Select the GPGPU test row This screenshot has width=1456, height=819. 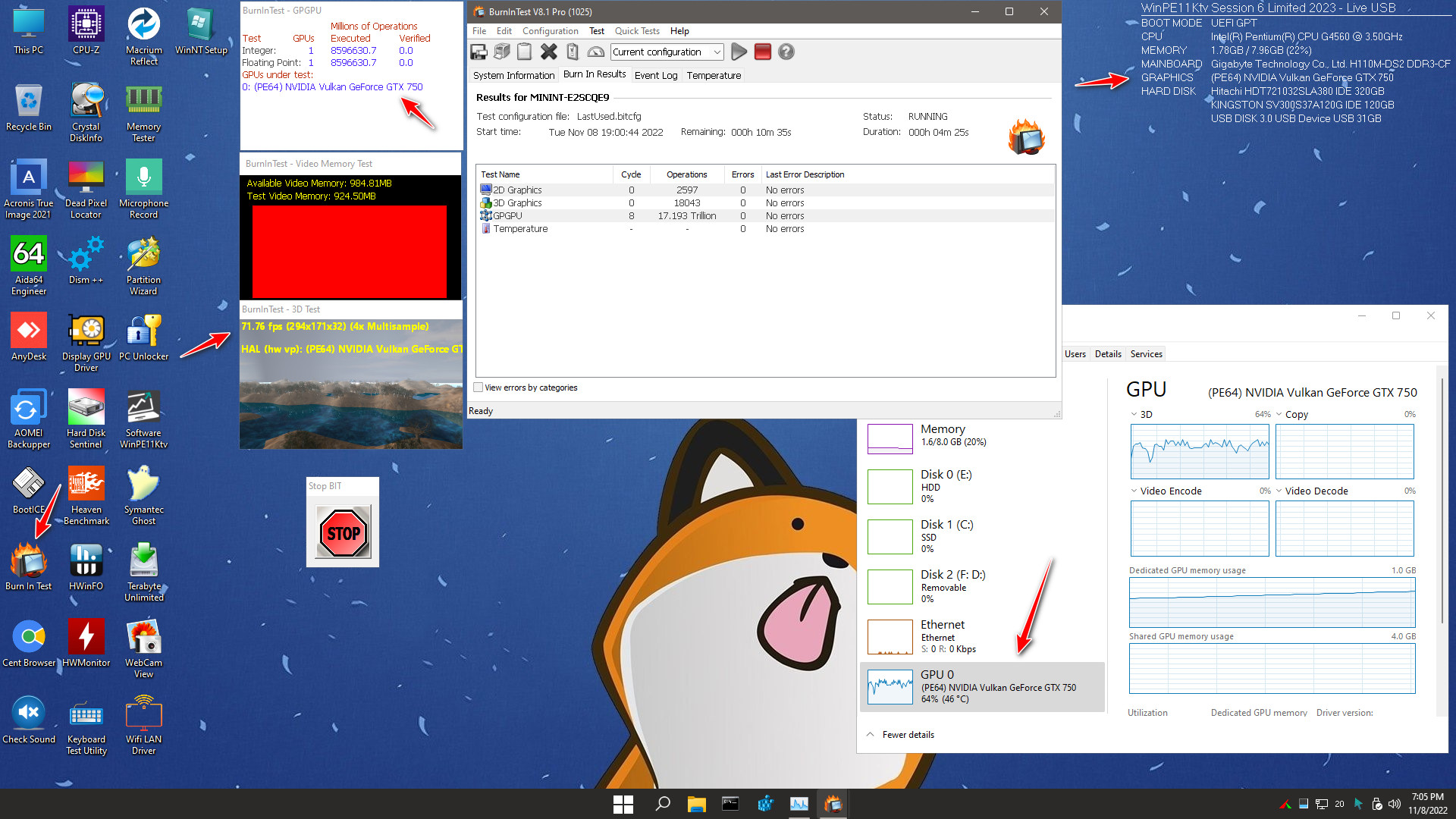pyautogui.click(x=765, y=216)
